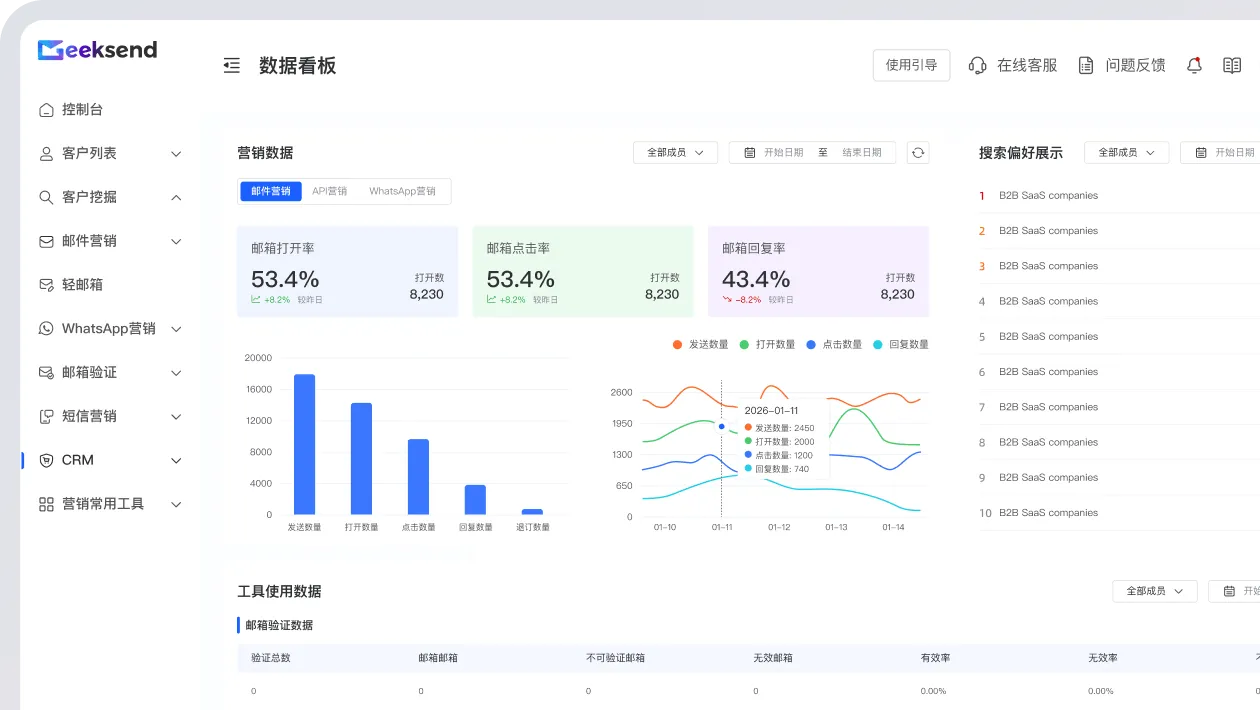Screen dimensions: 1260x710
Task: Open 全部成员 dropdown in 搜索偏好展示
Action: coord(1127,153)
